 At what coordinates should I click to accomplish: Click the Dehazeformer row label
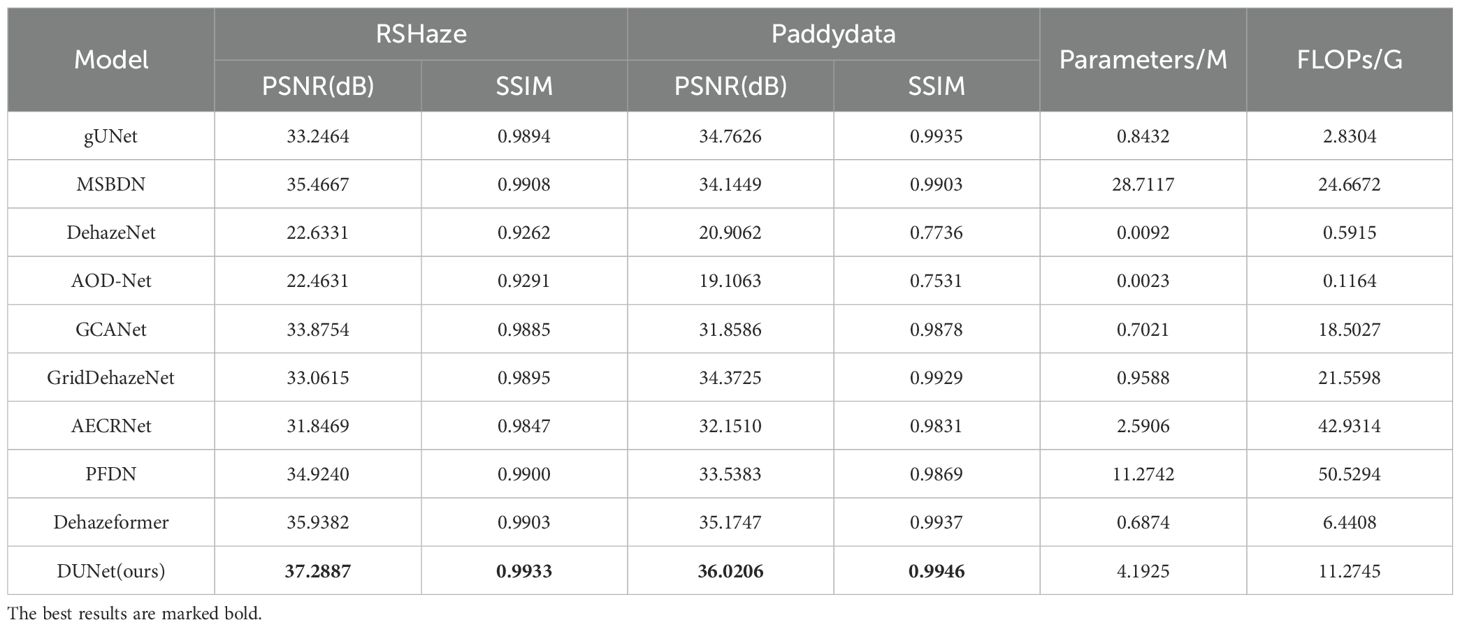(111, 522)
